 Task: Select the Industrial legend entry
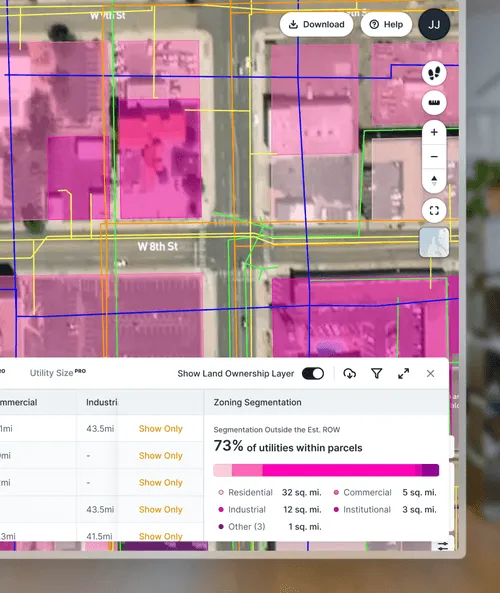pyautogui.click(x=242, y=509)
